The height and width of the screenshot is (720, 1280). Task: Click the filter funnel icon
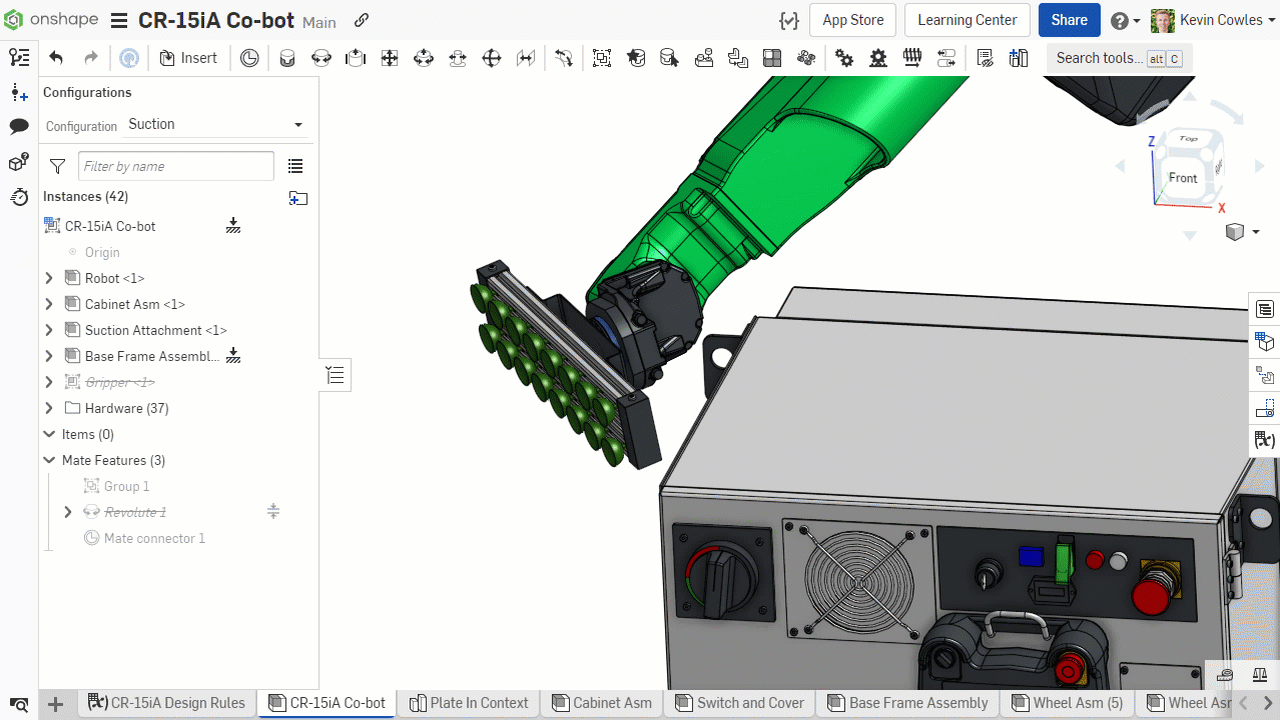[x=57, y=166]
